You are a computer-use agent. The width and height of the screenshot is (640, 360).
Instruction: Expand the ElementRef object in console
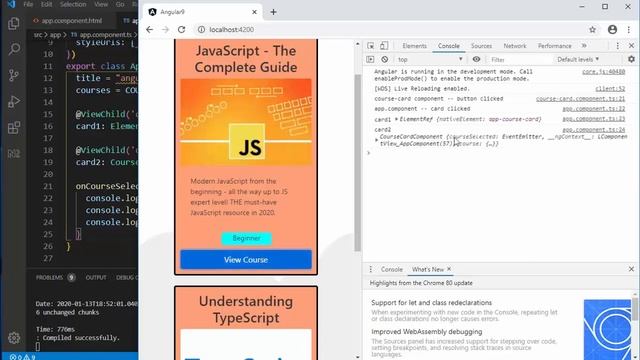(x=396, y=119)
